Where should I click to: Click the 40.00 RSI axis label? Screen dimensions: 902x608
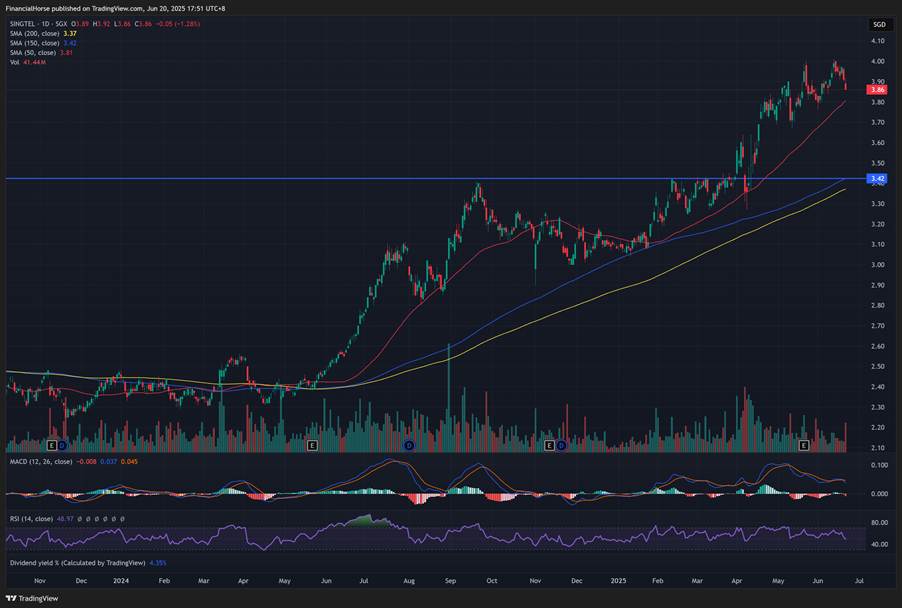(x=879, y=544)
